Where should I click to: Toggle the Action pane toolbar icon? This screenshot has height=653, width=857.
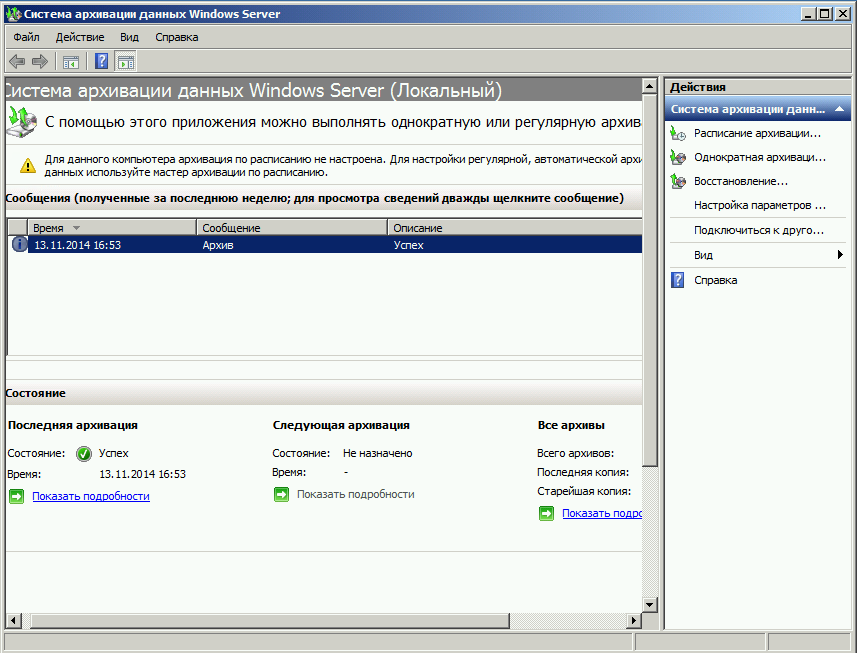[x=125, y=62]
